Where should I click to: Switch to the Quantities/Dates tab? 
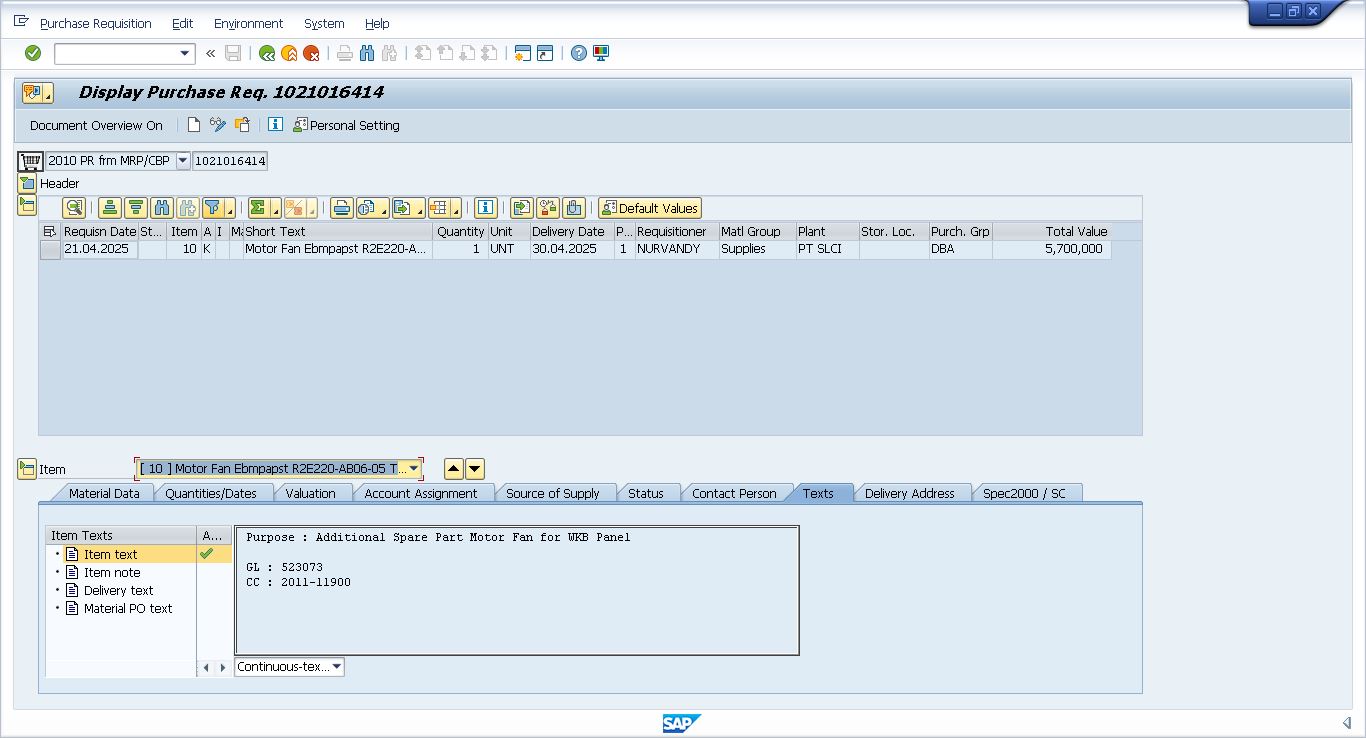[x=211, y=493]
